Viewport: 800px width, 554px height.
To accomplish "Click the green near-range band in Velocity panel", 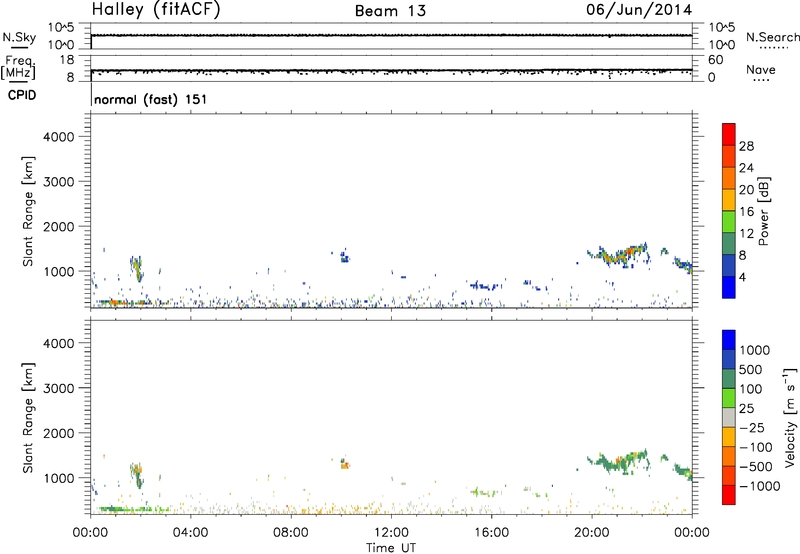I will [x=133, y=509].
